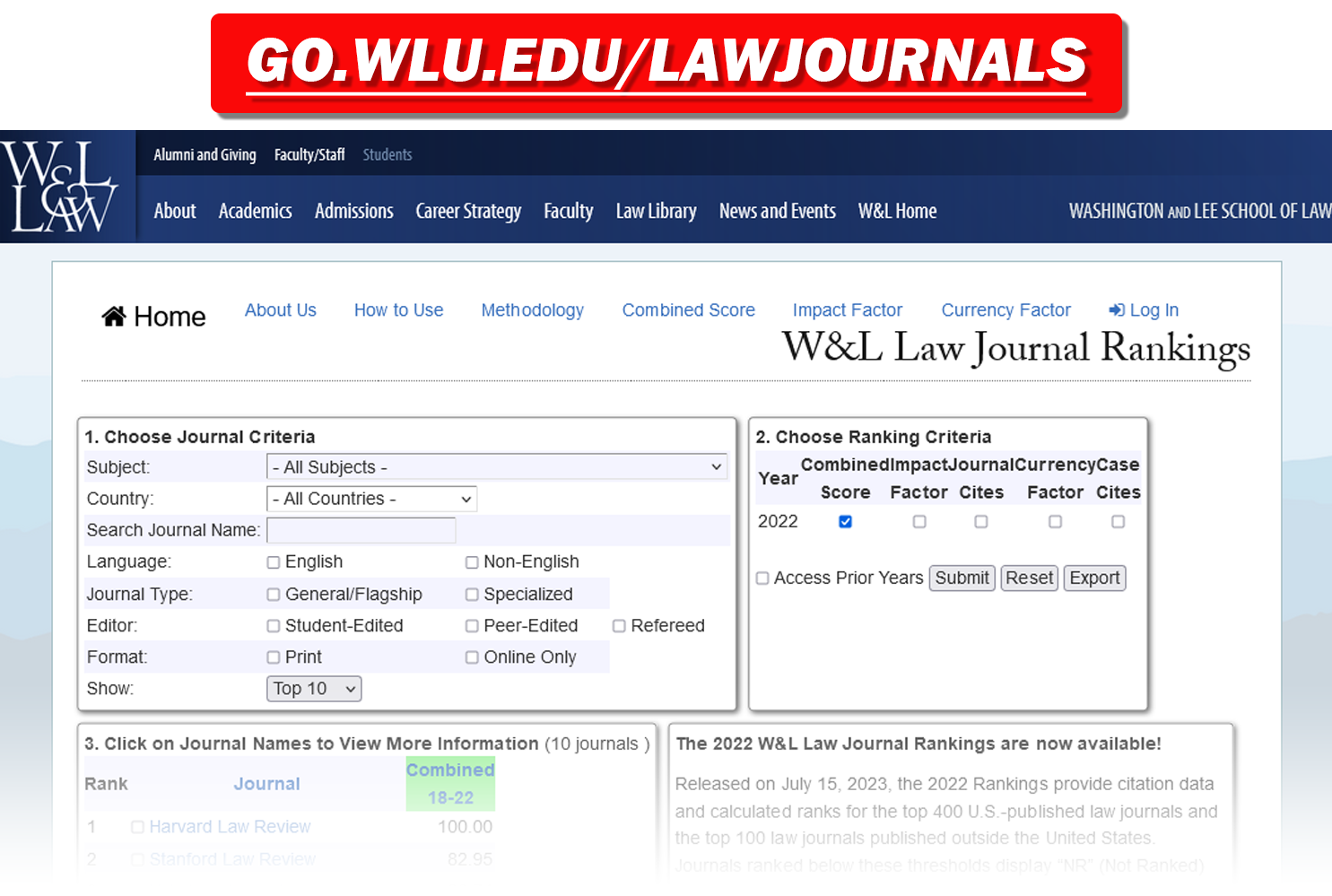Click the Log In link text
This screenshot has height=896, width=1332.
1154,310
